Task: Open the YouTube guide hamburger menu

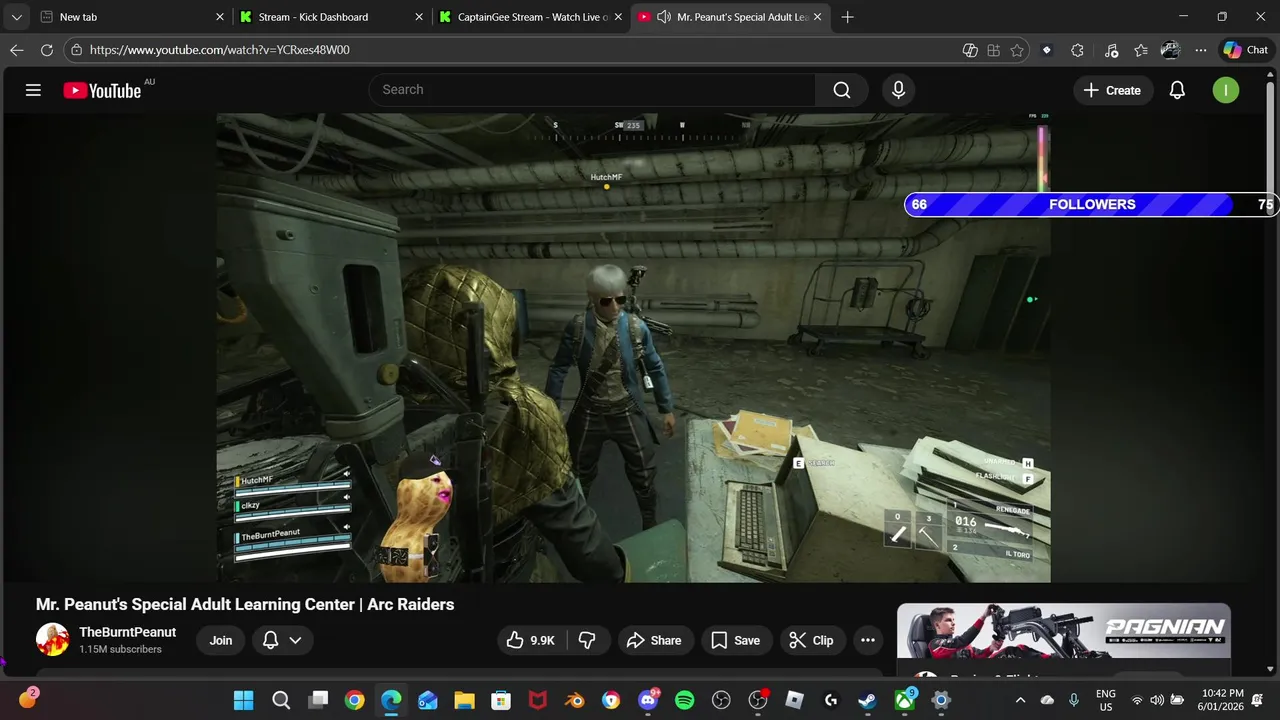Action: coord(33,90)
